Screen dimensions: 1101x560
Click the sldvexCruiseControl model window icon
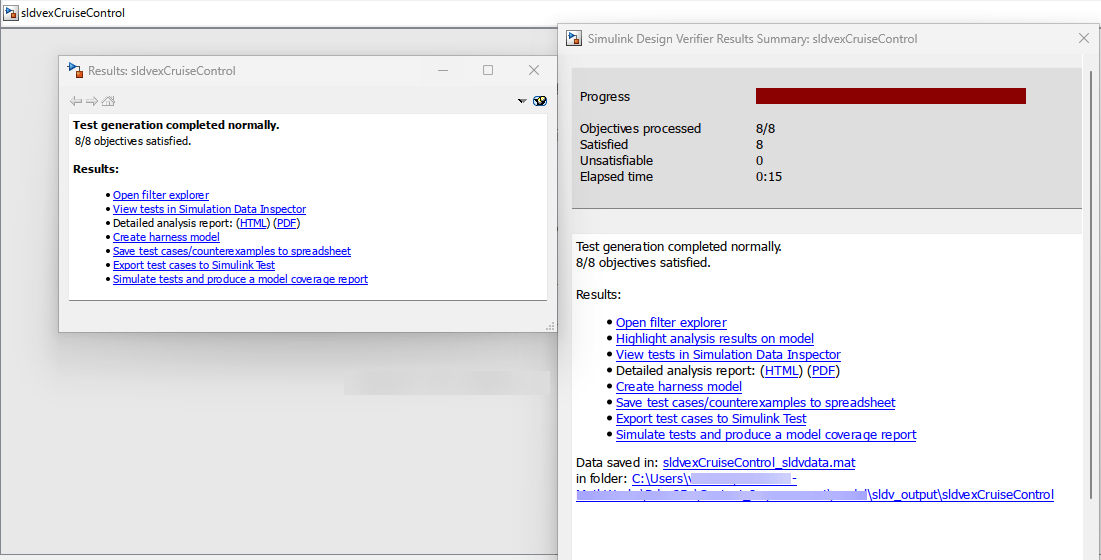11,14
